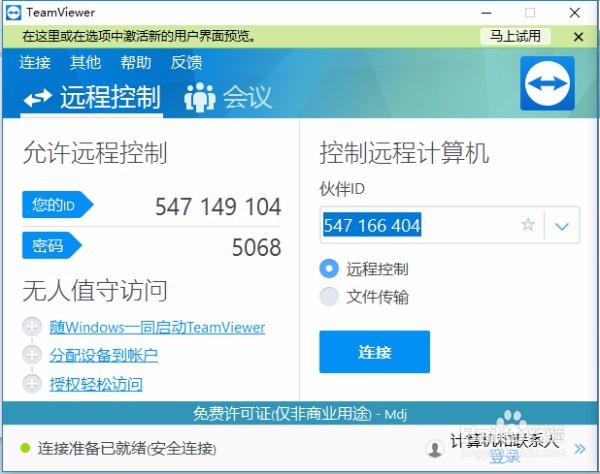This screenshot has width=600, height=474.
Task: Open the 反馈 menu
Action: (186, 62)
